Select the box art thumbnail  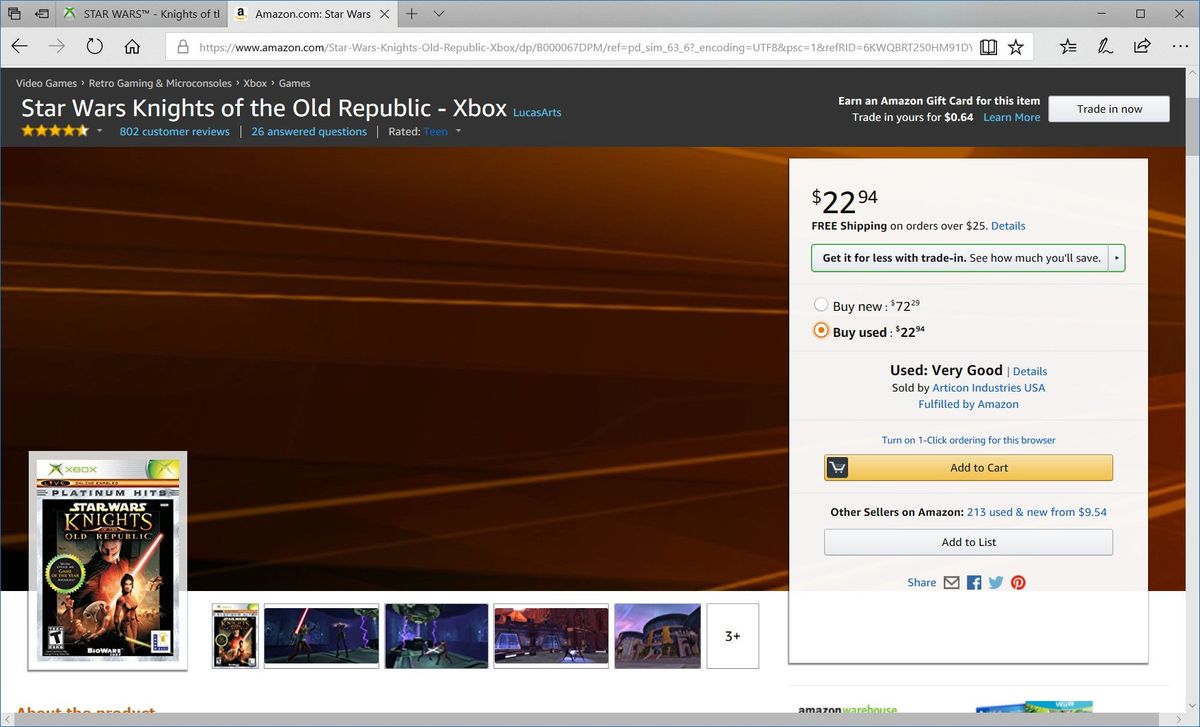click(x=235, y=636)
